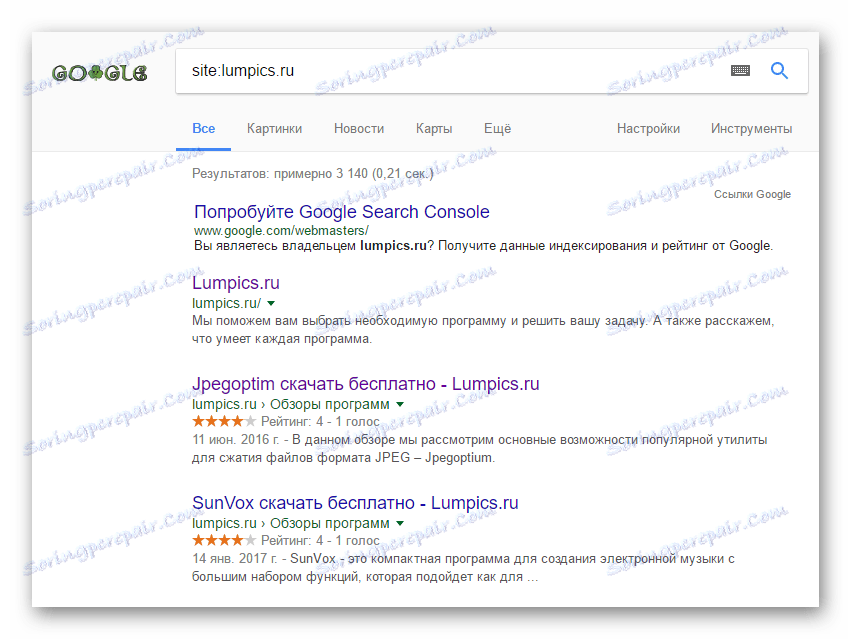Viewport: 851px width, 639px height.
Task: Click the Ссылки Google label
Action: pos(752,194)
